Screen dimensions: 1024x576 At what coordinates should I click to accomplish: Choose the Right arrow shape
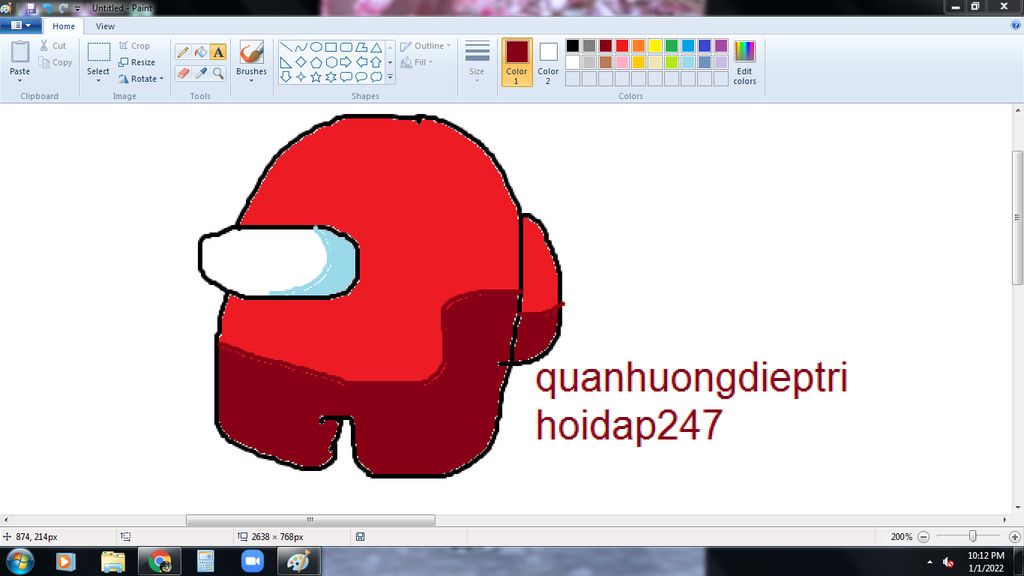[345, 62]
